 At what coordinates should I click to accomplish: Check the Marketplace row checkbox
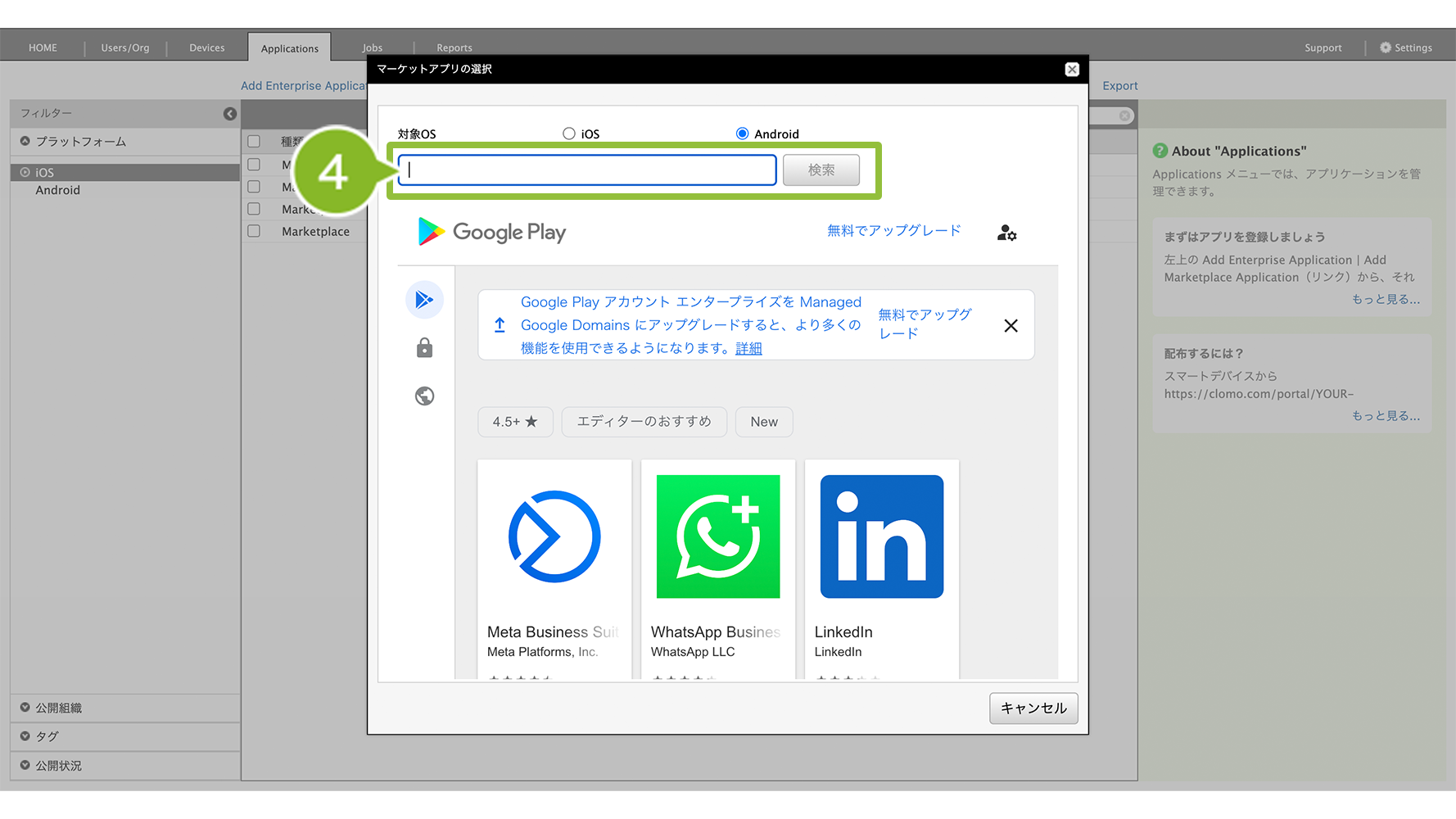click(x=254, y=231)
